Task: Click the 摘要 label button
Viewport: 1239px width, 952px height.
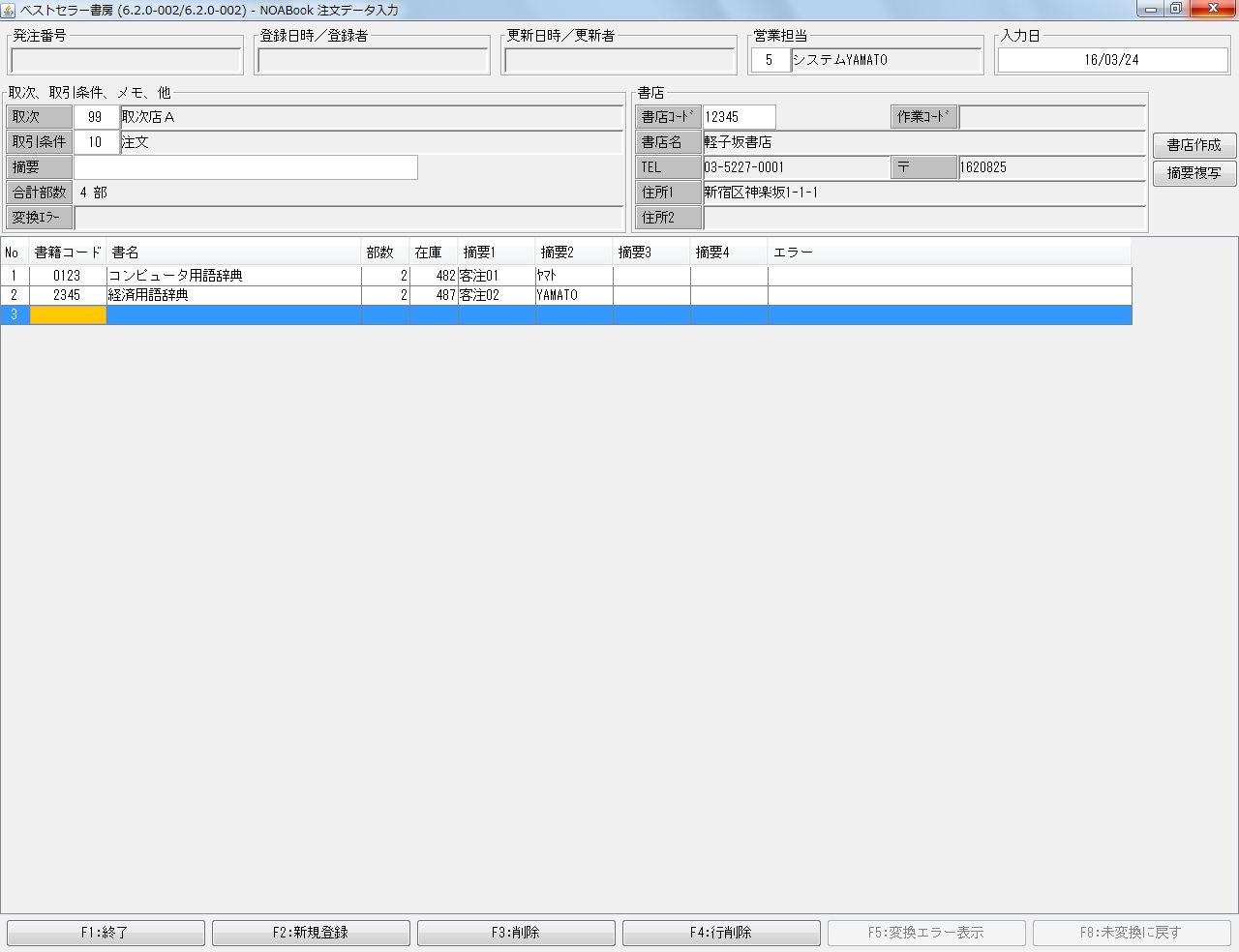Action: (39, 166)
